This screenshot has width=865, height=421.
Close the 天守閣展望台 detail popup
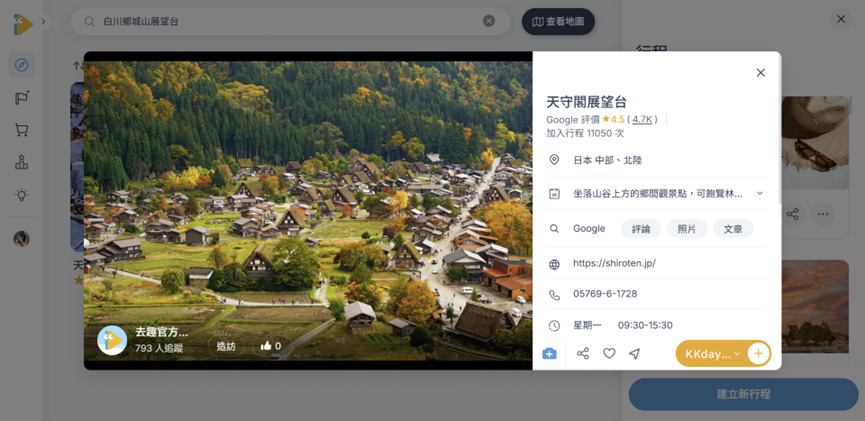click(x=761, y=73)
